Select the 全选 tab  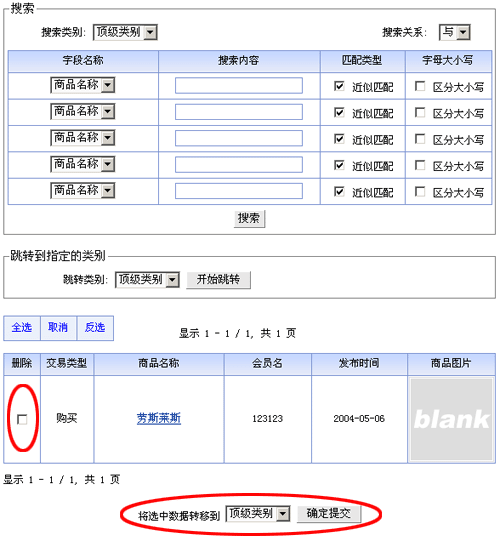click(x=22, y=328)
